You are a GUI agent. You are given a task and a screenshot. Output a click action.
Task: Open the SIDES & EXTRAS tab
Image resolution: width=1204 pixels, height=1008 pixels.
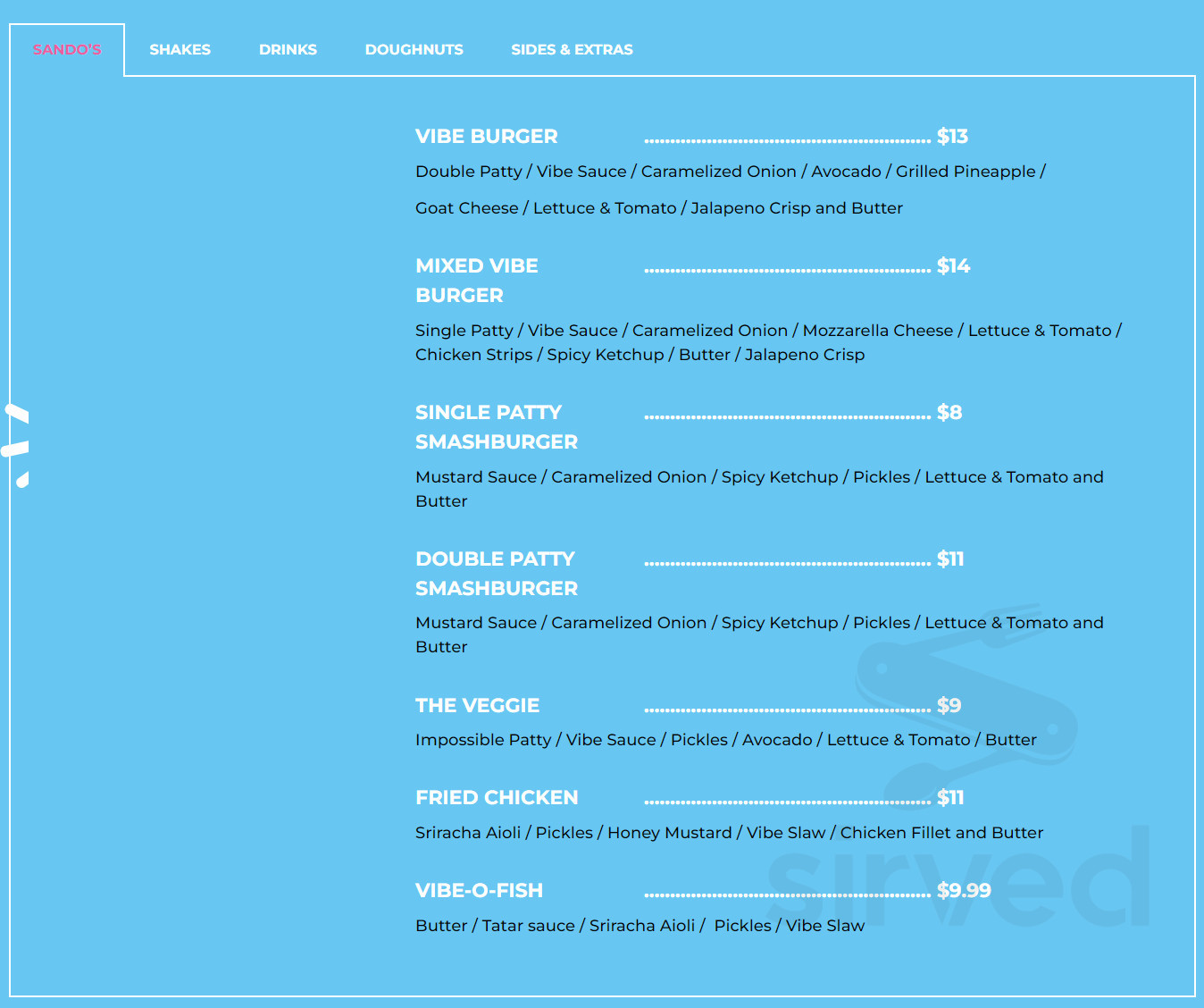click(572, 49)
